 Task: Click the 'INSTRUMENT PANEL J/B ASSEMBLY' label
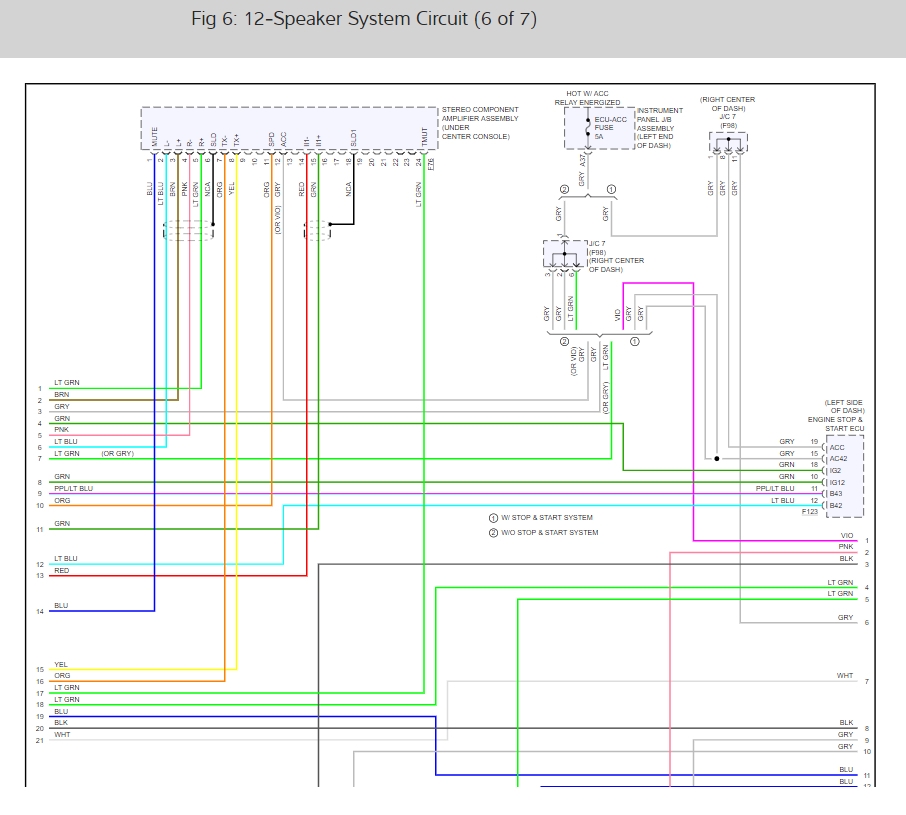click(660, 128)
